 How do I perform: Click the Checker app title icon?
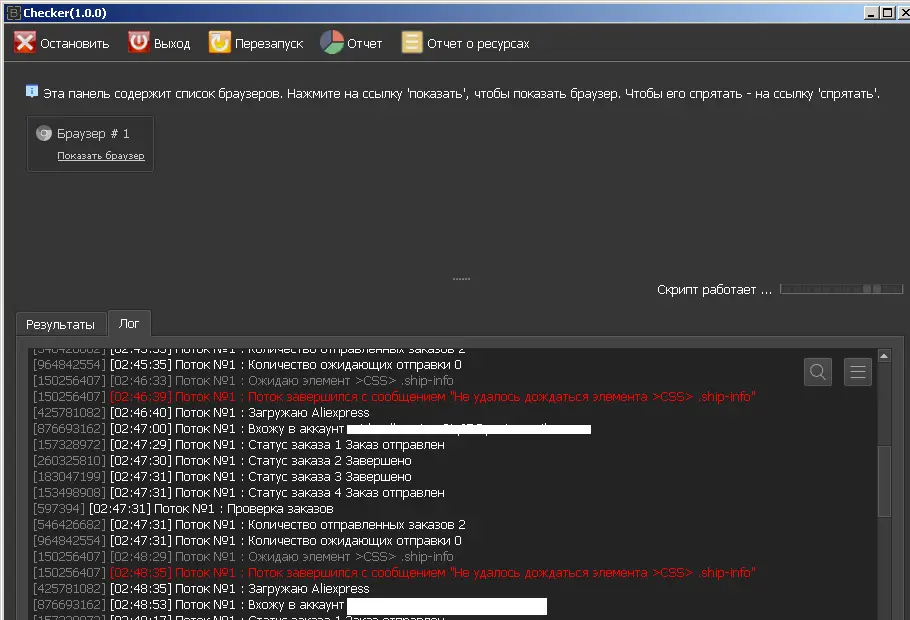point(13,13)
